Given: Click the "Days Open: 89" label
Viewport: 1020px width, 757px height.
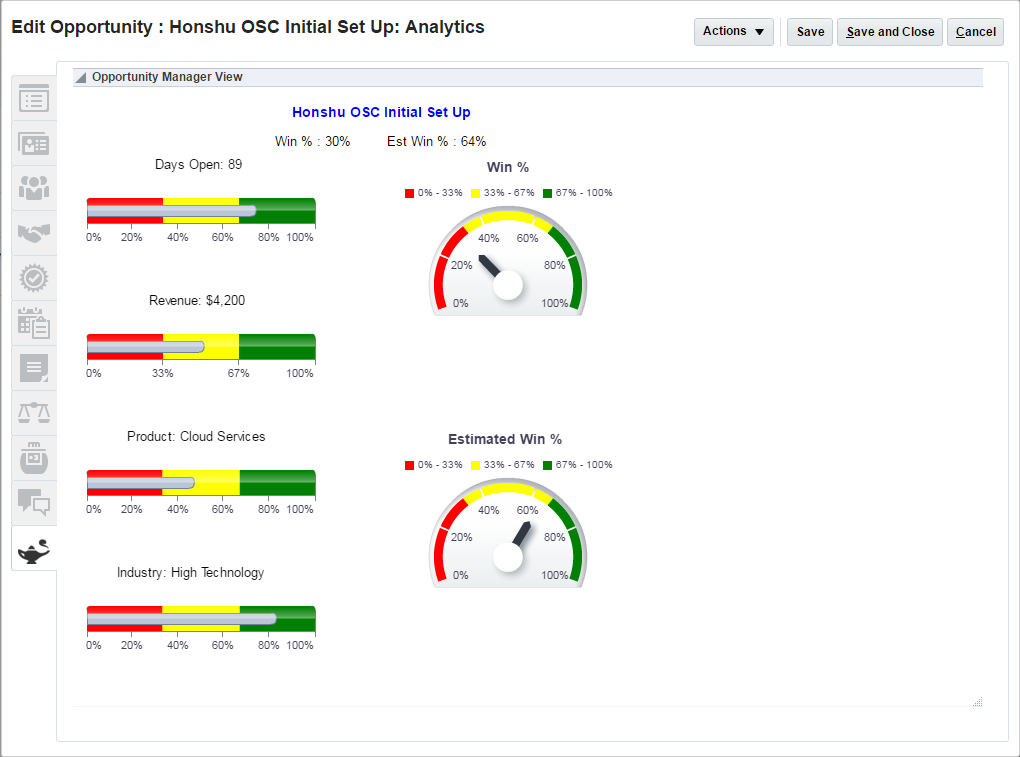Looking at the screenshot, I should click(198, 165).
